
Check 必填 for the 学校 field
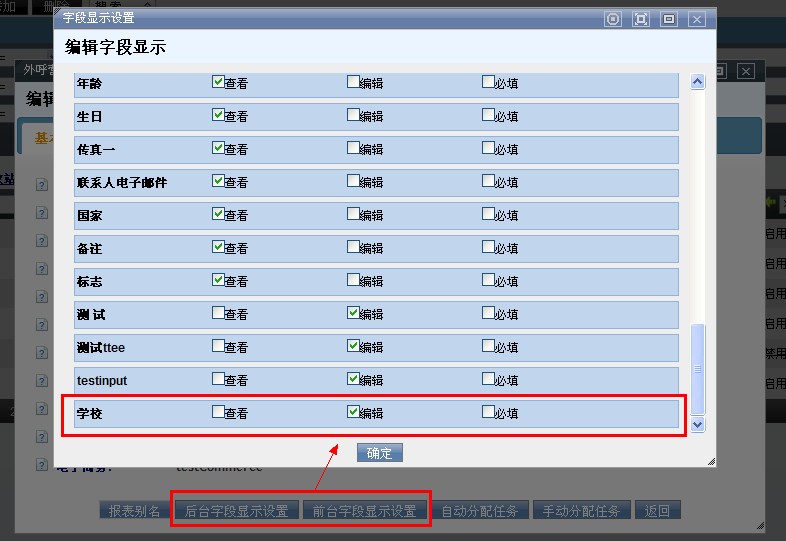point(488,412)
